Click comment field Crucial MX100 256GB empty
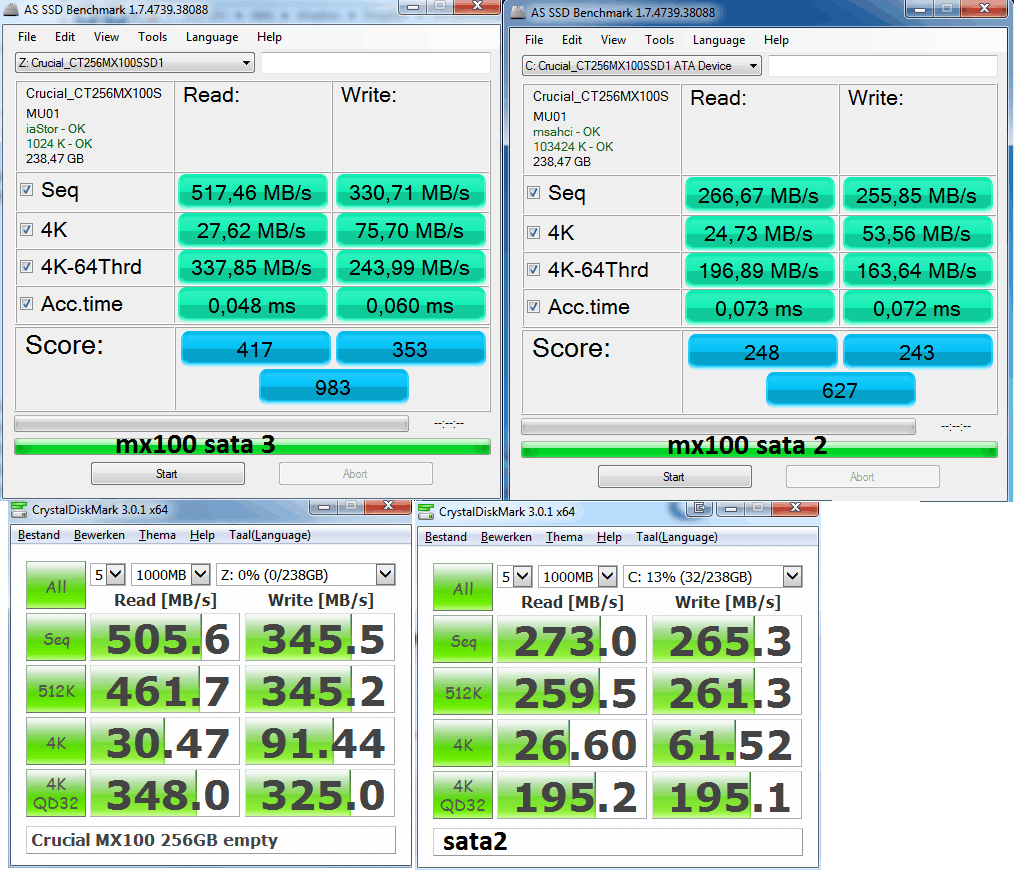 211,840
